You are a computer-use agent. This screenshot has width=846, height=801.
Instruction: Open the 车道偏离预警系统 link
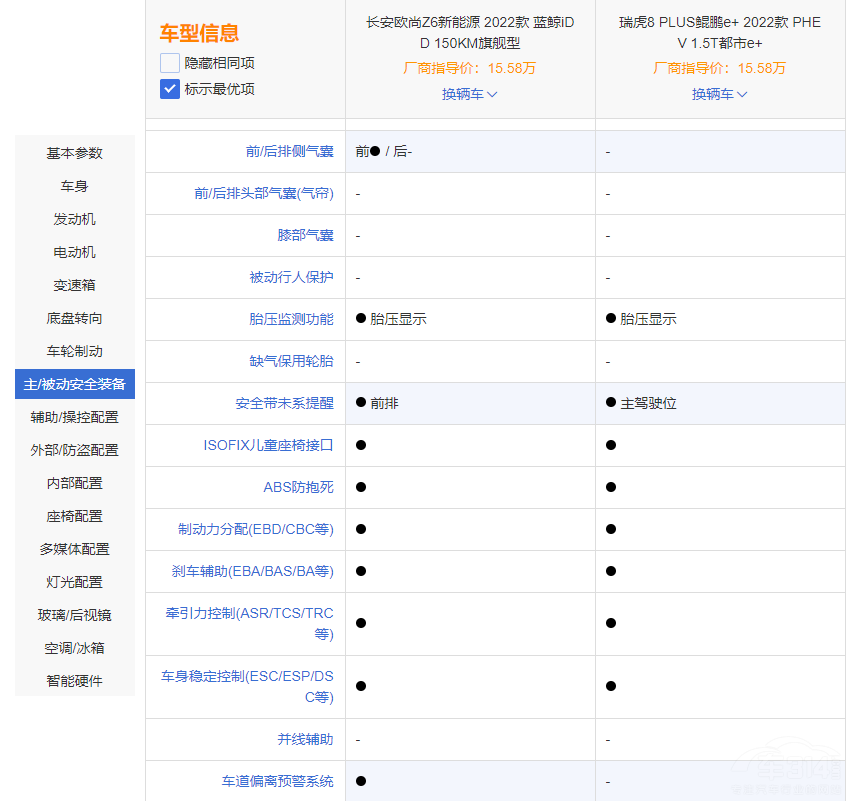[x=277, y=781]
